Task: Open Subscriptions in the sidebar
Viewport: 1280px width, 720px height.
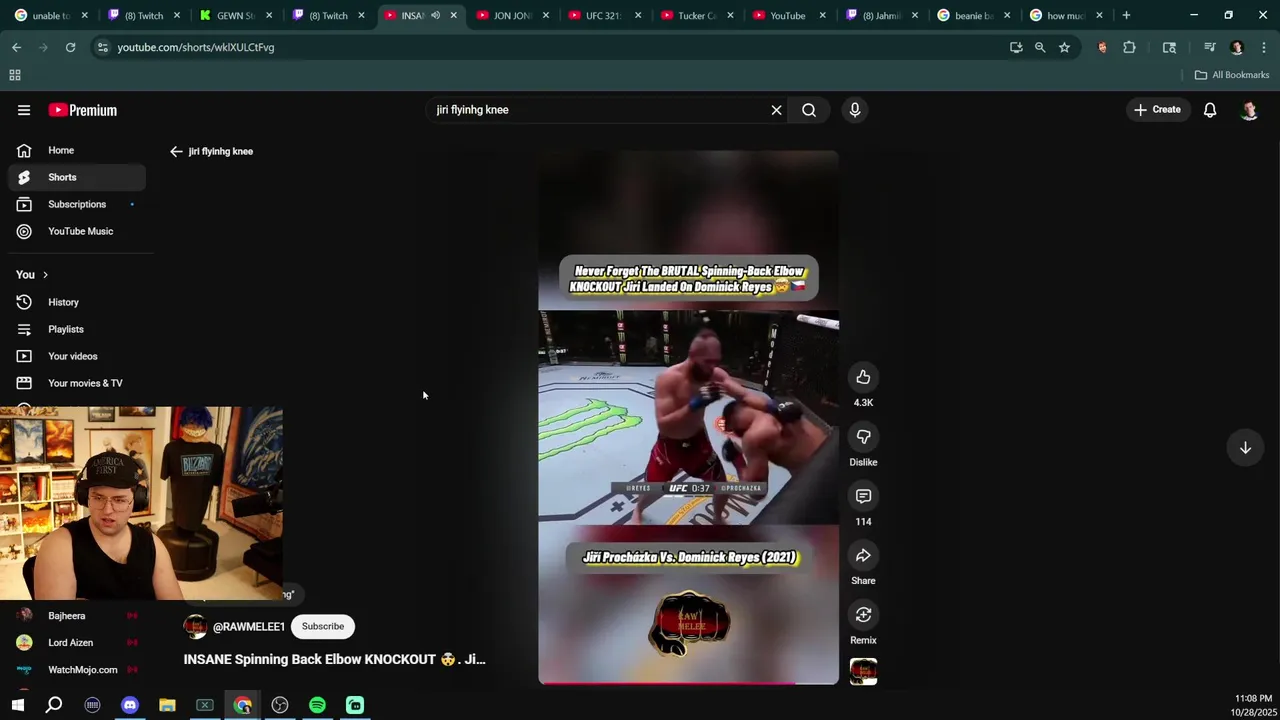Action: click(76, 204)
